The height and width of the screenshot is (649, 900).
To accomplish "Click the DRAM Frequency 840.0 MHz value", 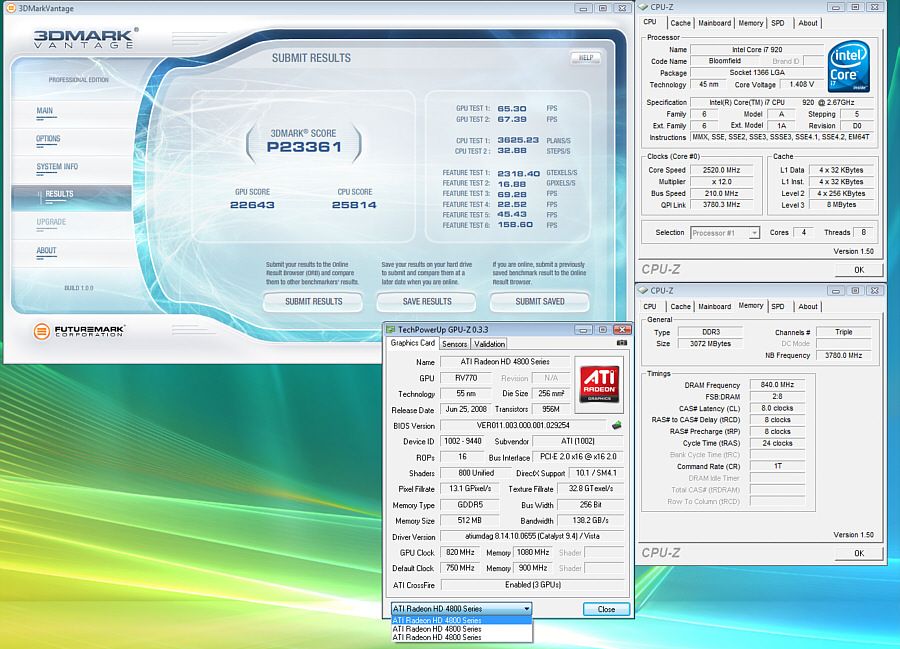I will click(x=777, y=384).
